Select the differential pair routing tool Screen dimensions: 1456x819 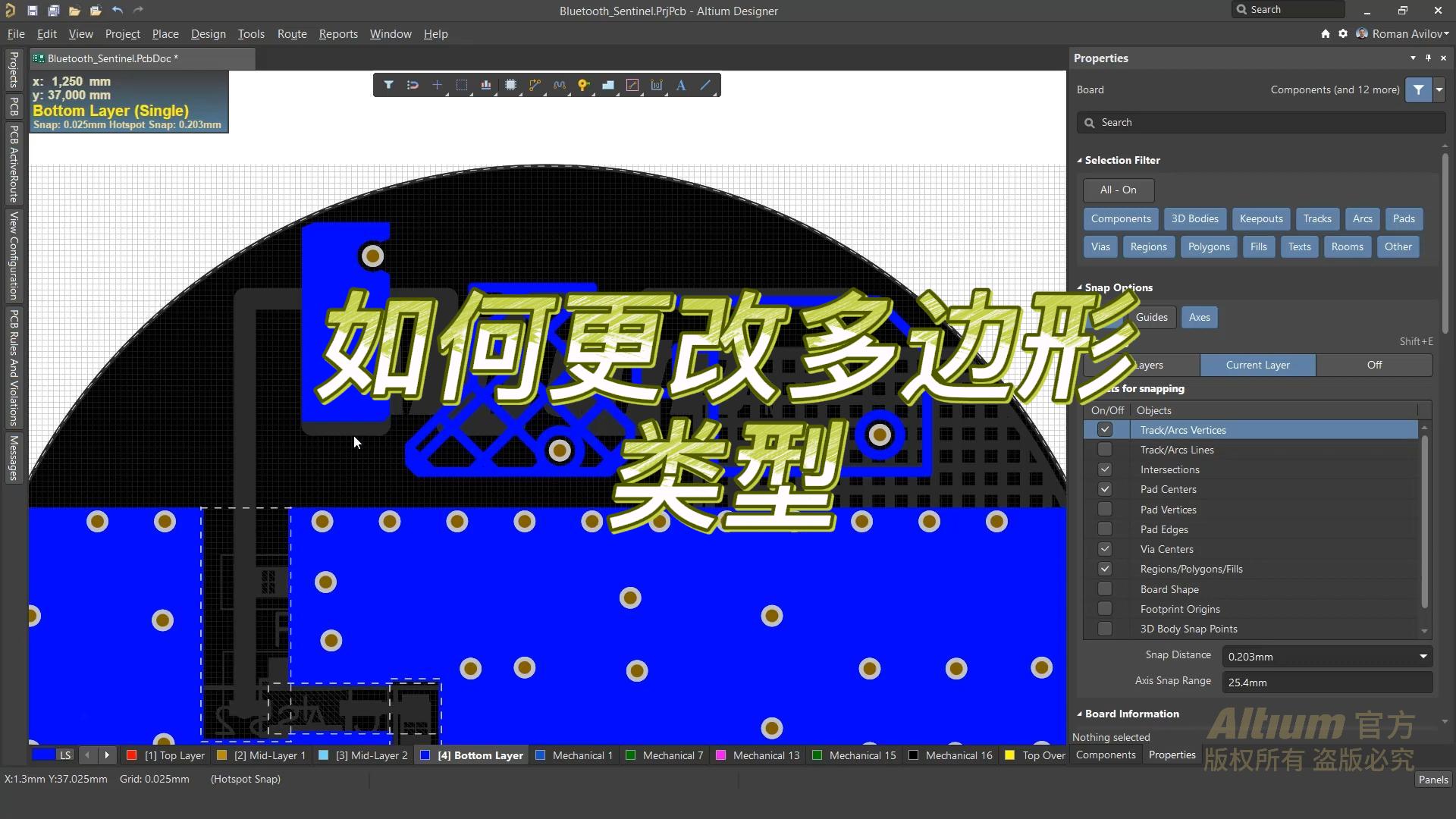pyautogui.click(x=560, y=85)
